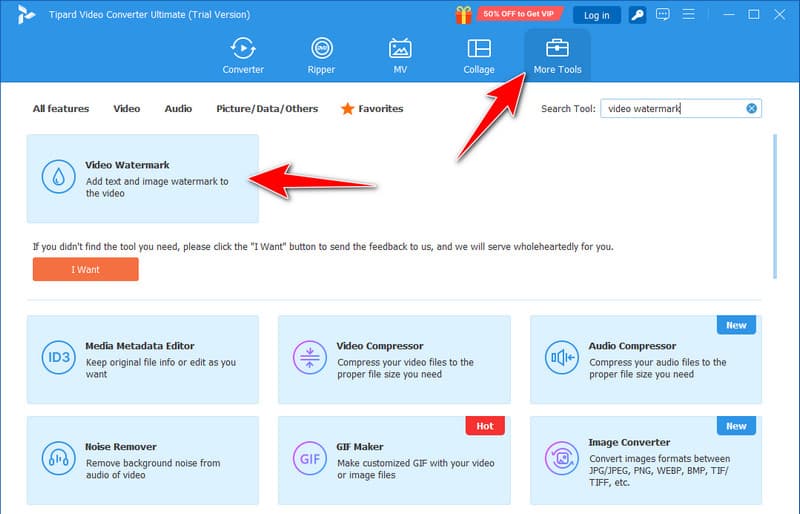Maximize the Tipard window

(754, 14)
